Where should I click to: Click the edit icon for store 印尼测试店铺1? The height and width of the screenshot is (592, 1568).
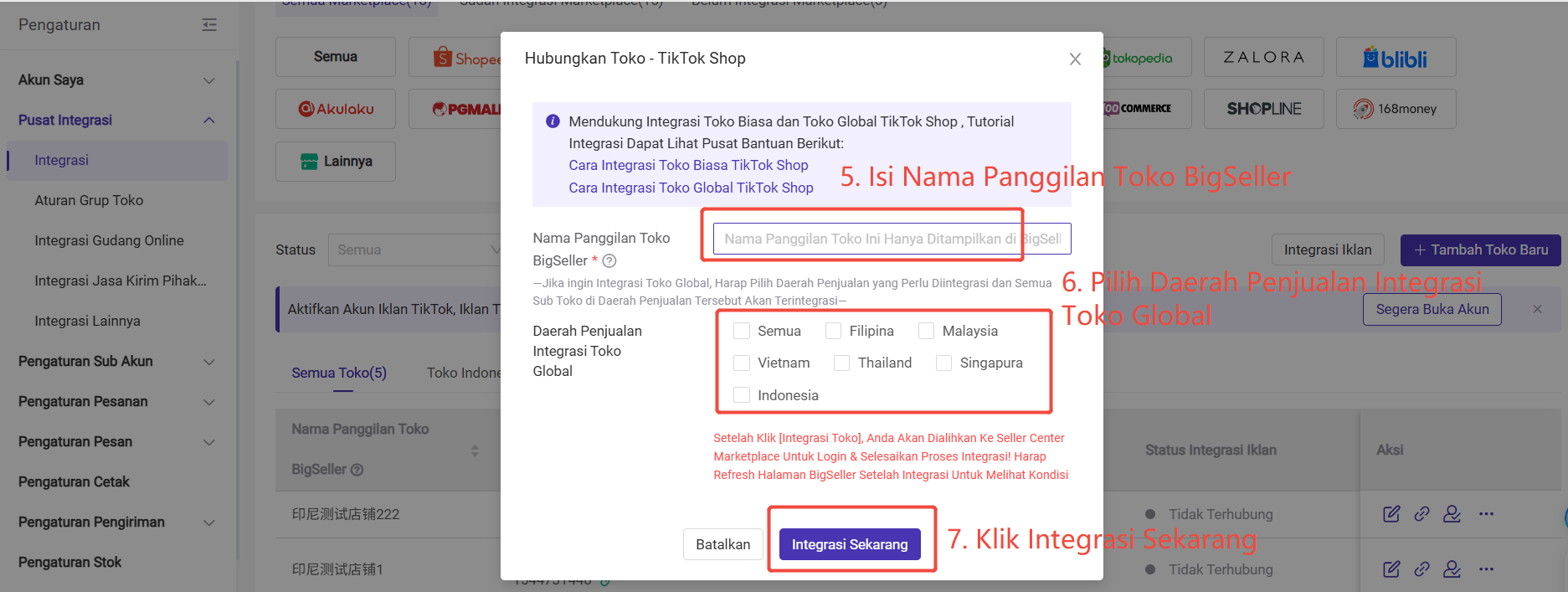pyautogui.click(x=1391, y=569)
